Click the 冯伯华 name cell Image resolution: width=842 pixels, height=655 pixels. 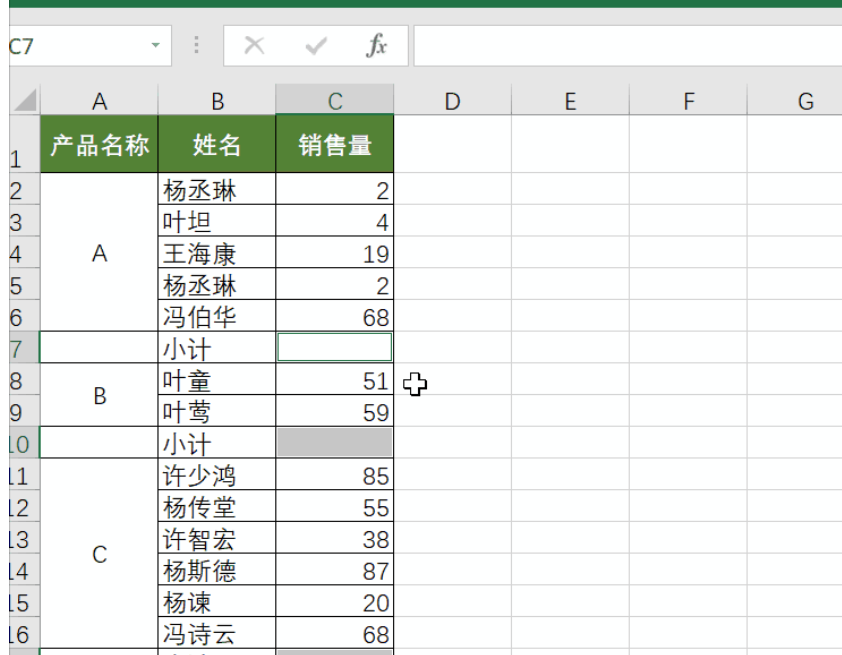point(217,316)
